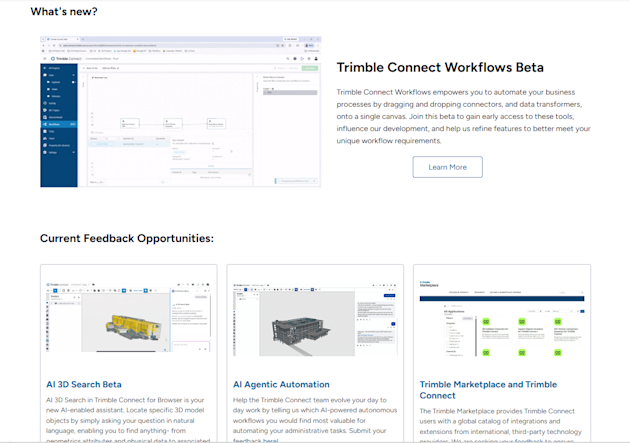Viewport: 630px width, 443px height.
Task: Open the Trimble Connect Workflows screenshot image
Action: [x=180, y=112]
